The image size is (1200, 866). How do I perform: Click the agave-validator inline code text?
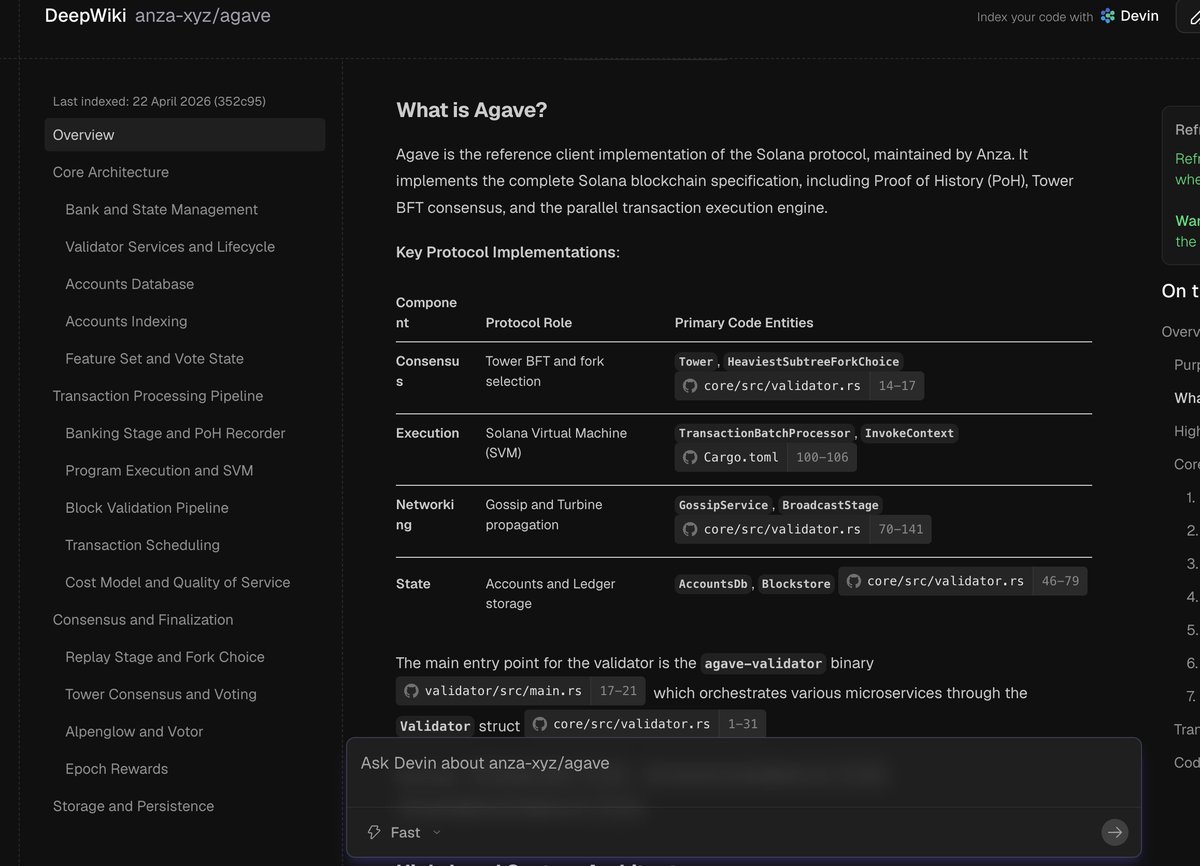(763, 663)
